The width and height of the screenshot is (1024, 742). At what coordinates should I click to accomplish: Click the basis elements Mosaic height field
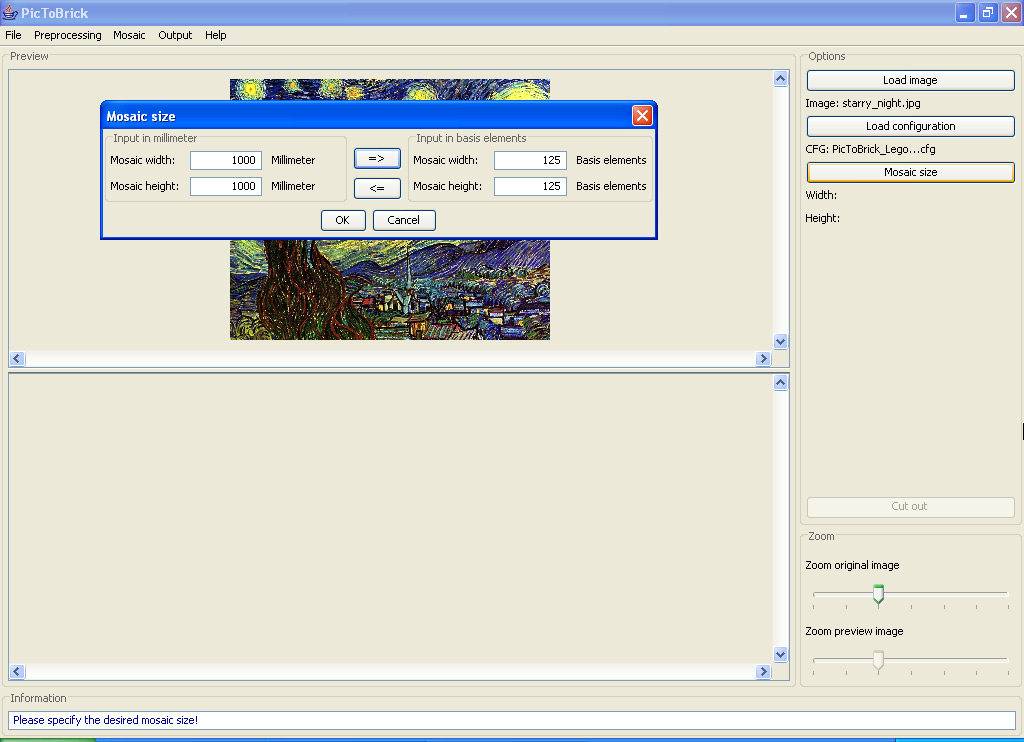click(530, 186)
